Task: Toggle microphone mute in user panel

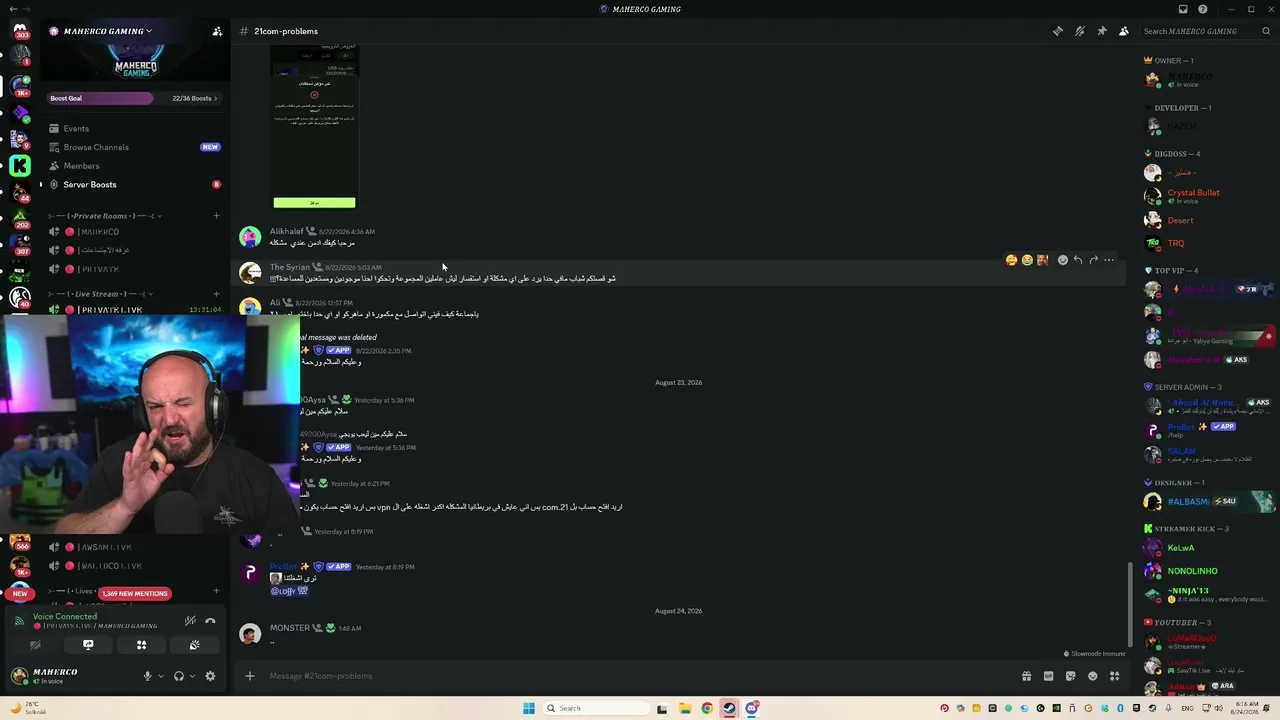Action: click(x=147, y=676)
